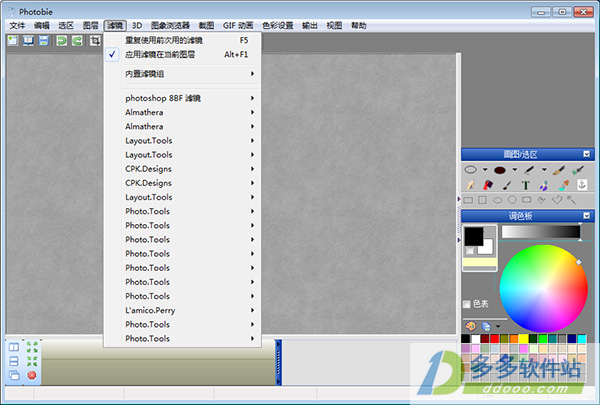Choose the polygon lasso selection tool
This screenshot has width=600, height=405.
tap(557, 199)
